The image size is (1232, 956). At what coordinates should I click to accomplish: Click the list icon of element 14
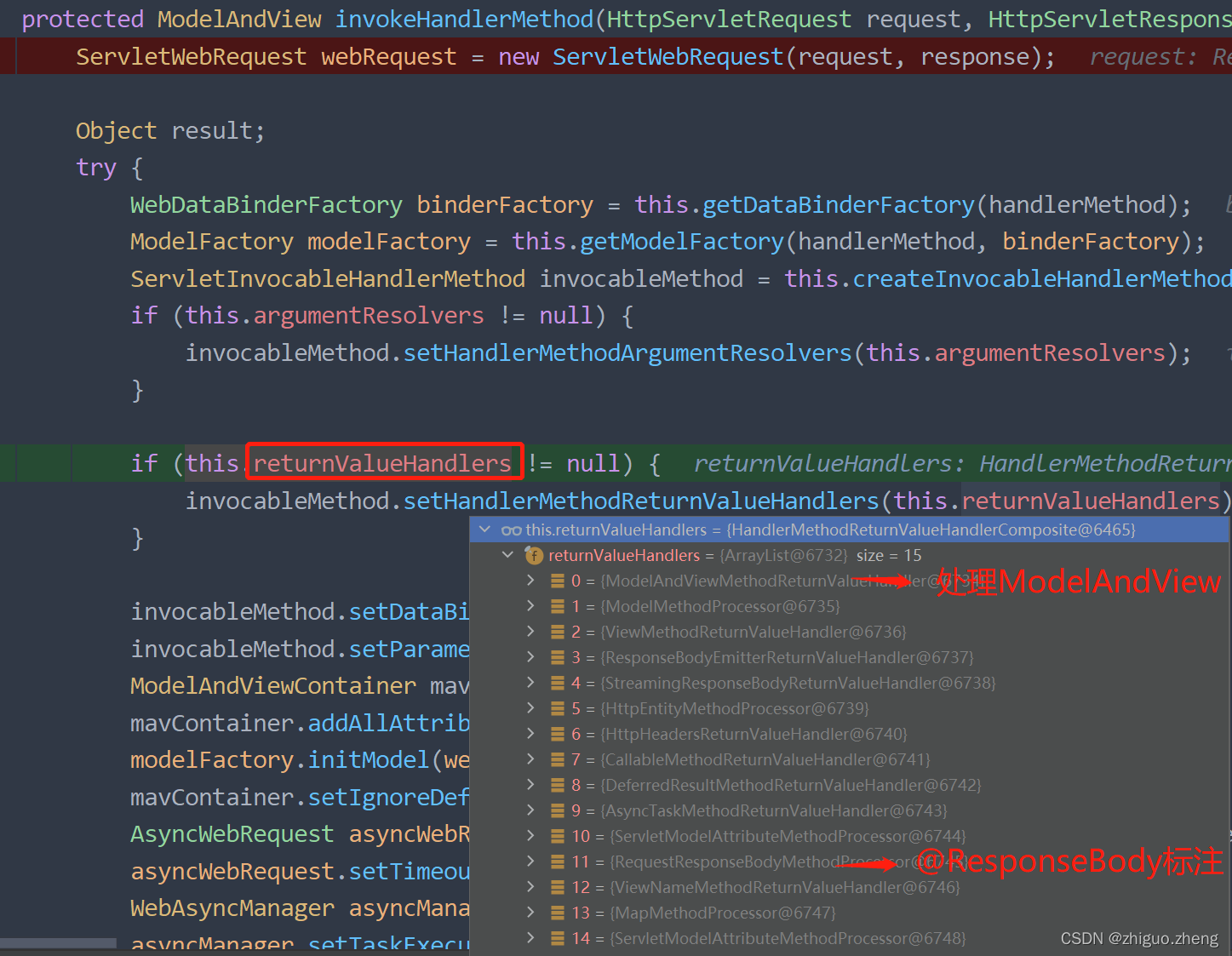pyautogui.click(x=558, y=938)
